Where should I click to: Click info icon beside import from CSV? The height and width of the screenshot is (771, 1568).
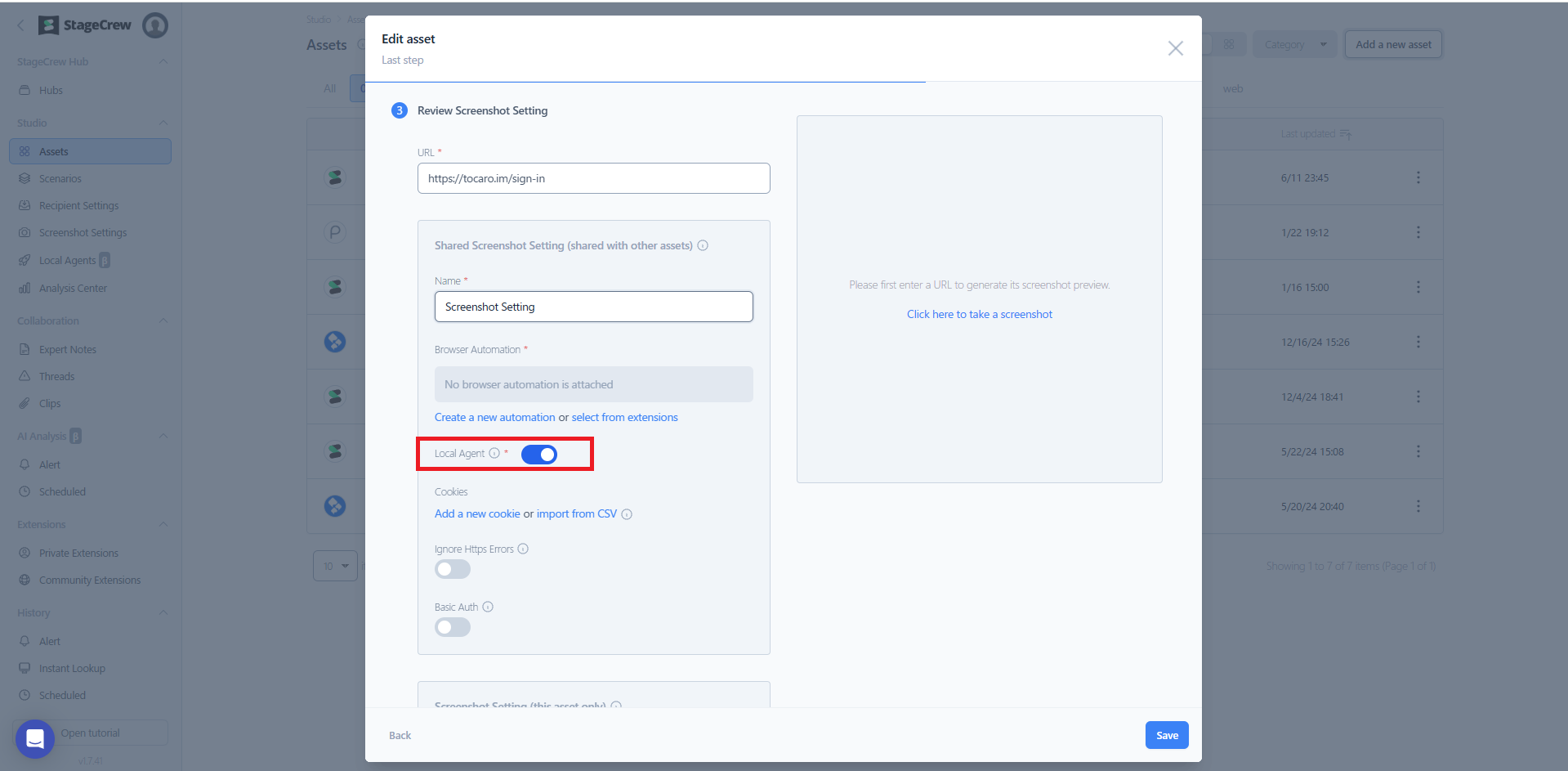click(627, 514)
